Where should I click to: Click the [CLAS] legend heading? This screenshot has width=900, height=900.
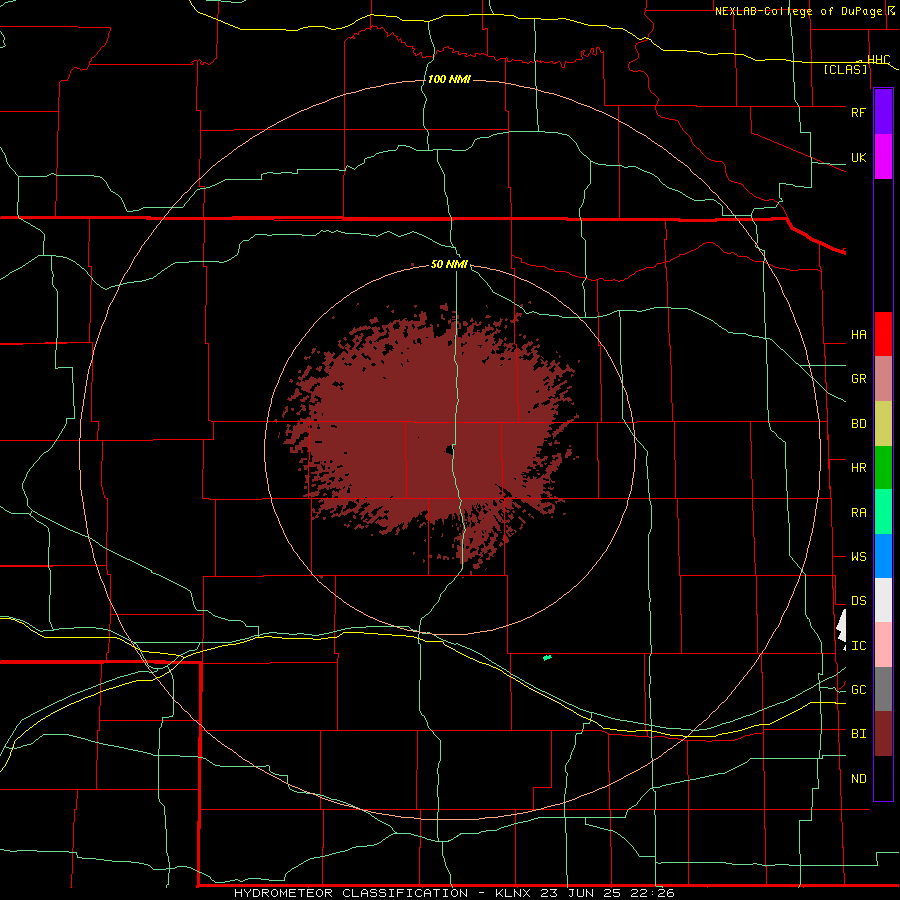[845, 69]
